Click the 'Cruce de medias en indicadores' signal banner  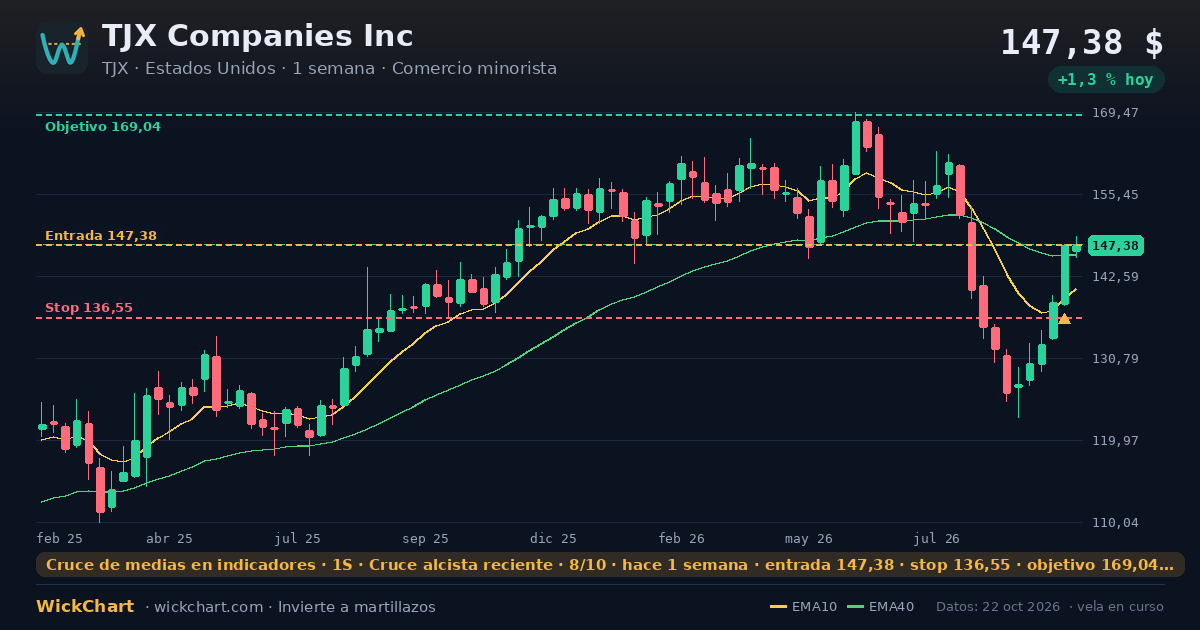pyautogui.click(x=610, y=565)
